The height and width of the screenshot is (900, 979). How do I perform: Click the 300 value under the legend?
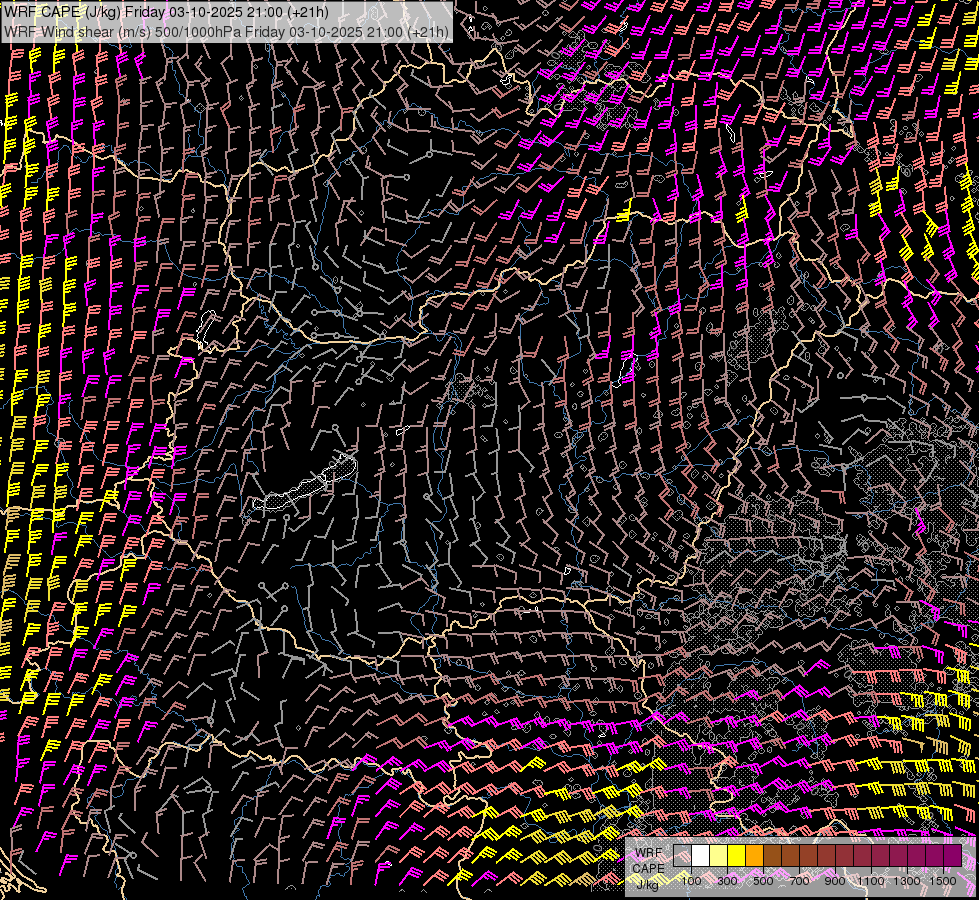[727, 881]
